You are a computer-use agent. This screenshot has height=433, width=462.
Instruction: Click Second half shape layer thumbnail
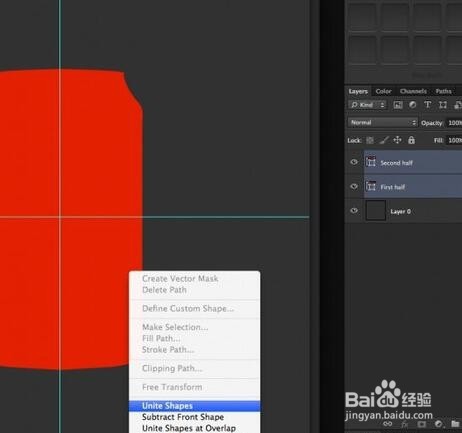pyautogui.click(x=371, y=162)
